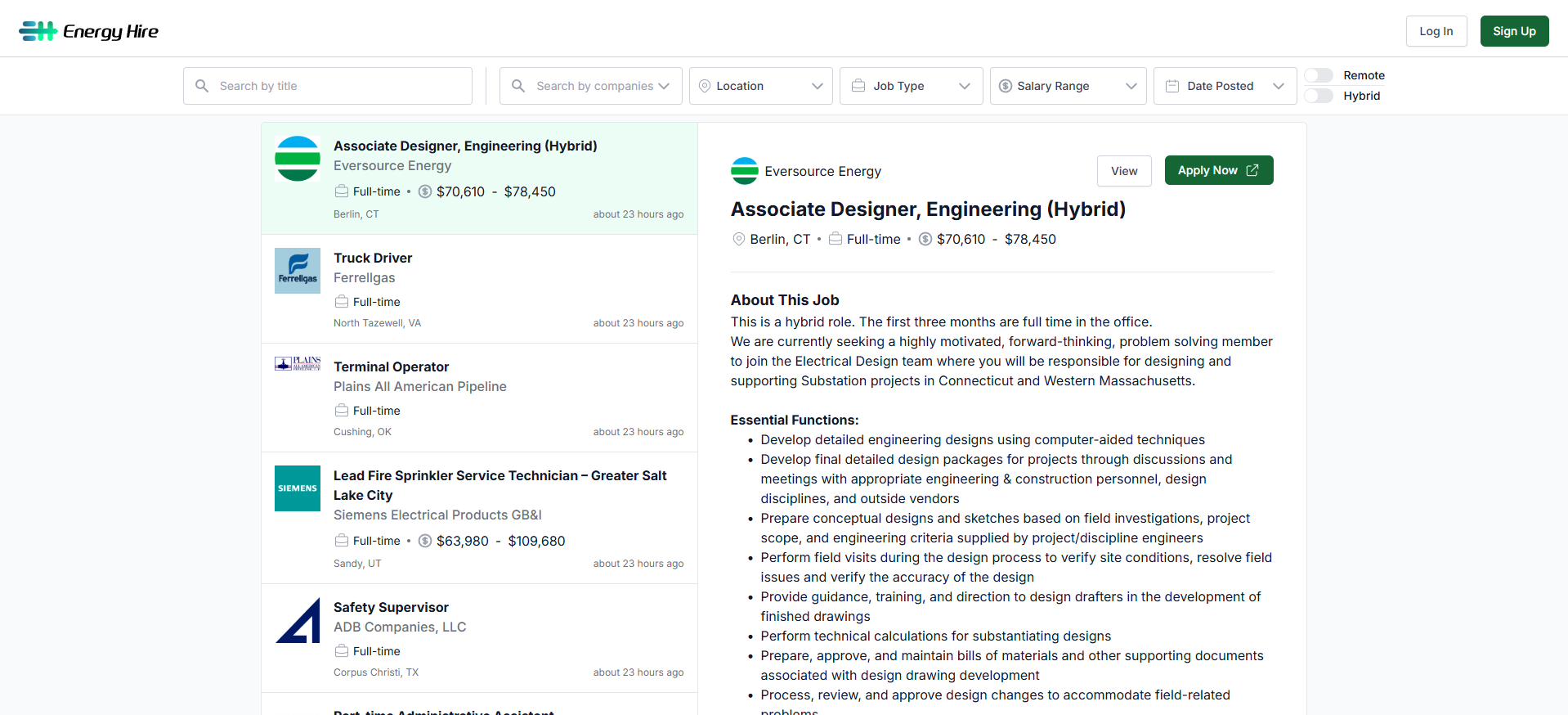Viewport: 1568px width, 715px height.
Task: Click briefcase icon next to Full-time in detail panel
Action: point(836,239)
